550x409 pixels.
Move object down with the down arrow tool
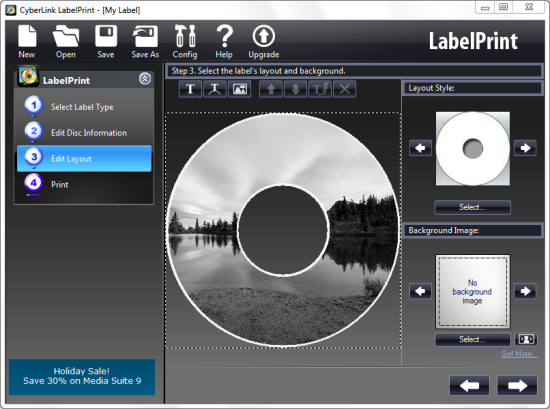(x=295, y=89)
